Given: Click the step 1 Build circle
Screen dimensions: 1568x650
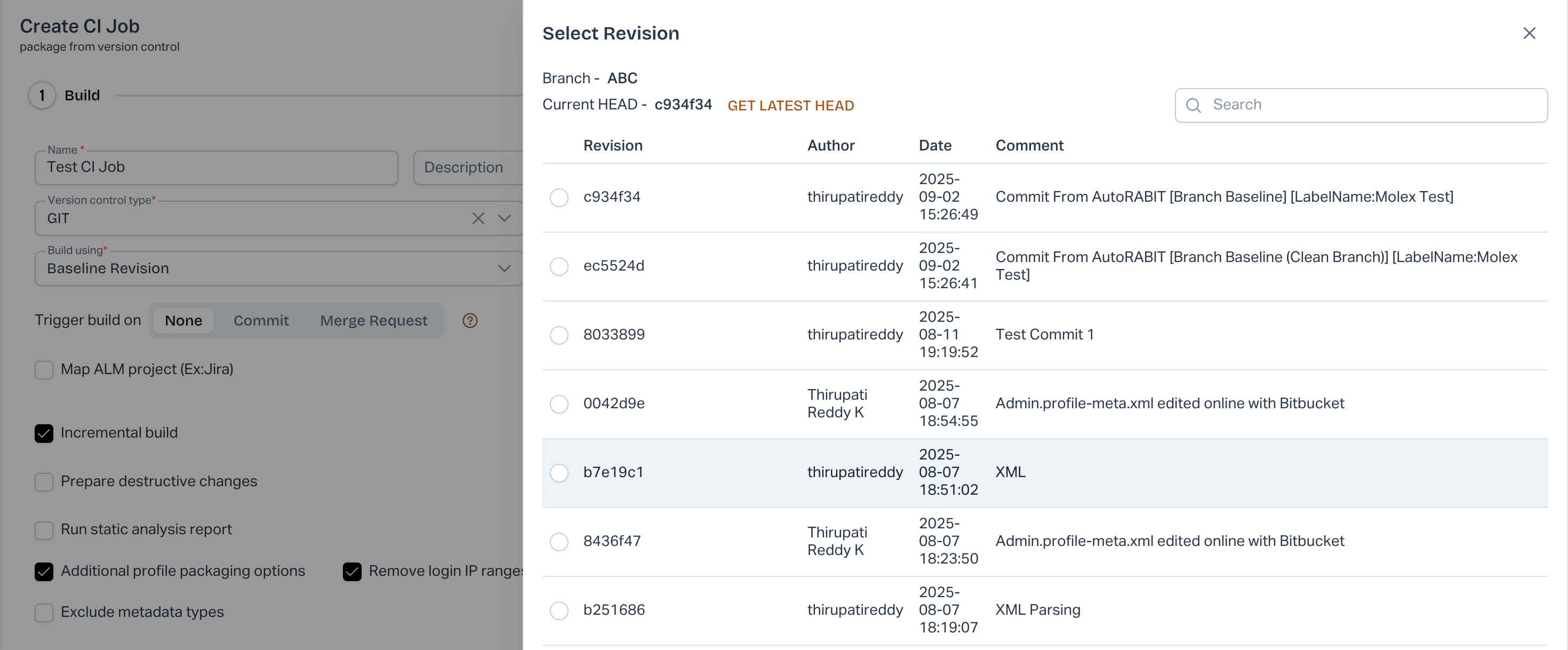Looking at the screenshot, I should tap(42, 96).
